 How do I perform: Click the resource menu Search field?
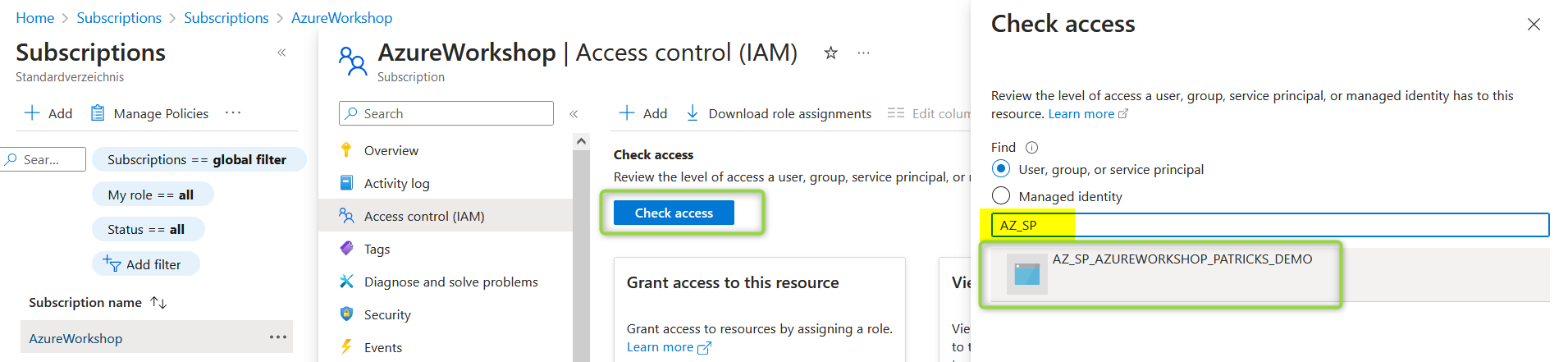446,113
